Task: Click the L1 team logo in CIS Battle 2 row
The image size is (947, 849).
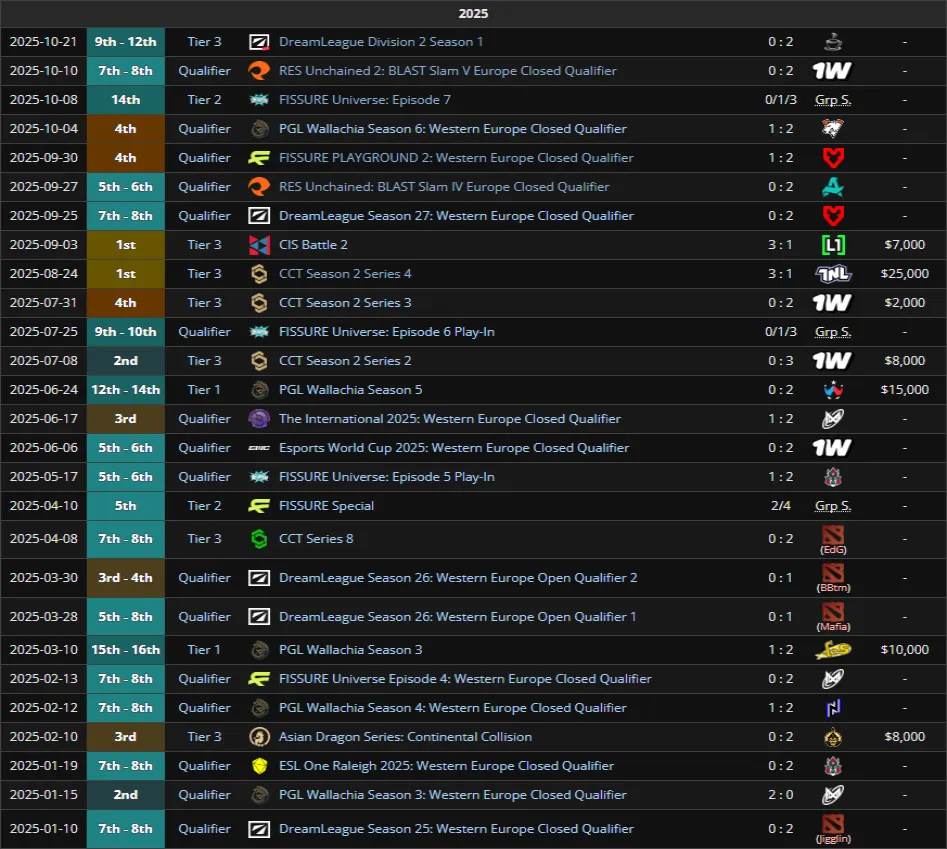Action: point(833,245)
